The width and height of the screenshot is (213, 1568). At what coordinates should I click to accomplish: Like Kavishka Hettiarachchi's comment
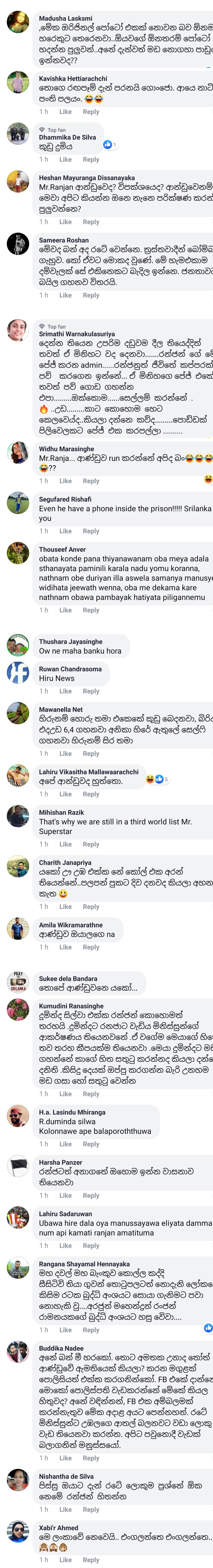click(x=65, y=112)
